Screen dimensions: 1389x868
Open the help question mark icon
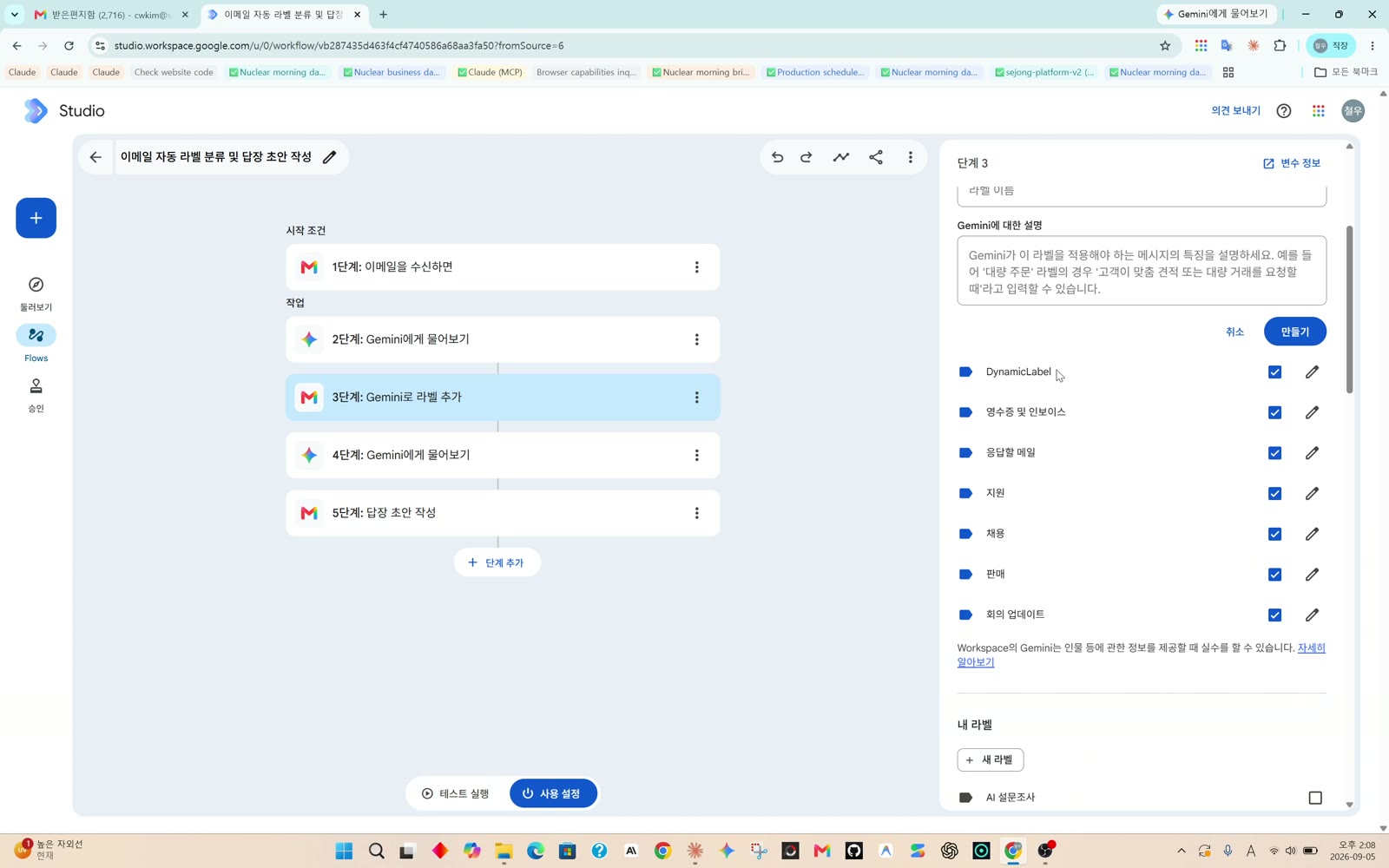coord(1284,111)
